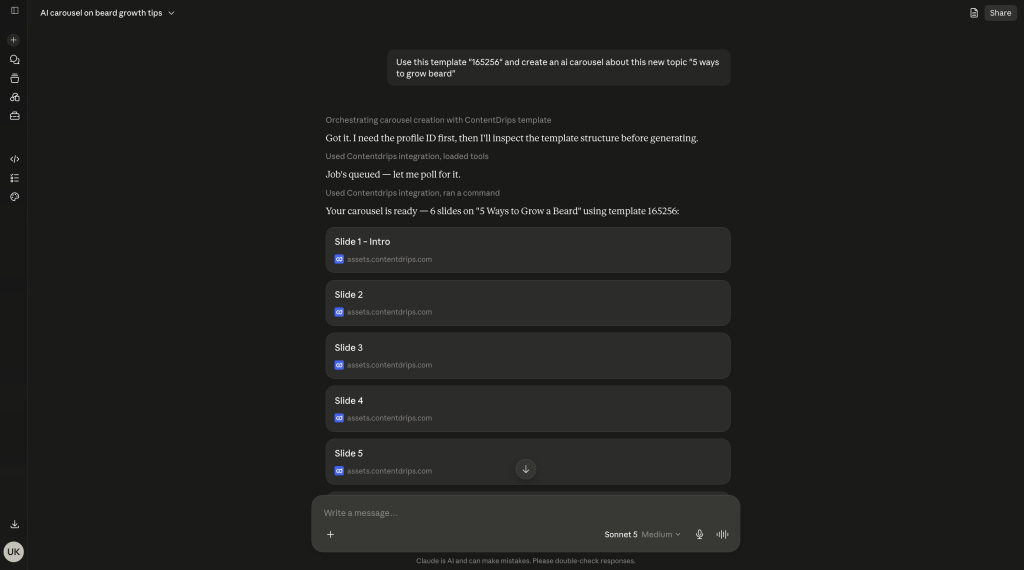
Task: Click the download icon at sidebar bottom
Action: coord(14,524)
